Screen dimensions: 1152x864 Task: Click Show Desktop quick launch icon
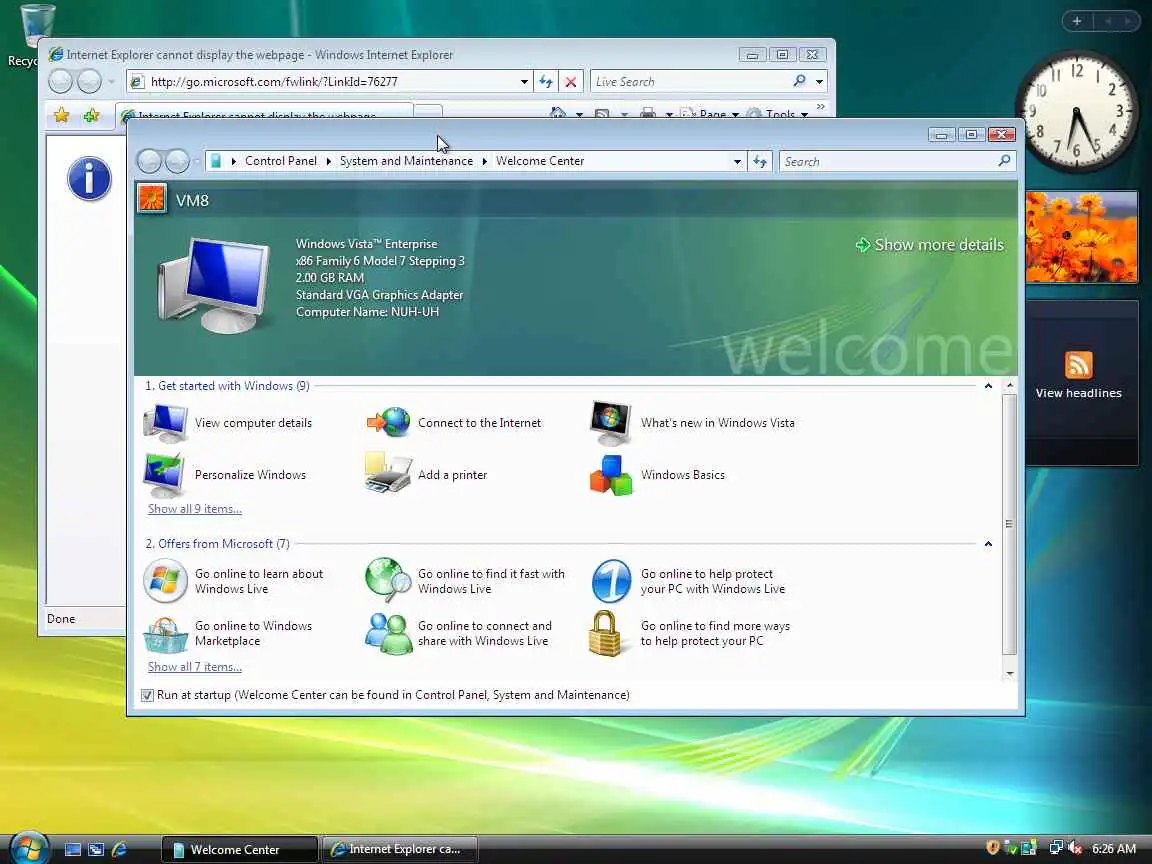[73, 849]
